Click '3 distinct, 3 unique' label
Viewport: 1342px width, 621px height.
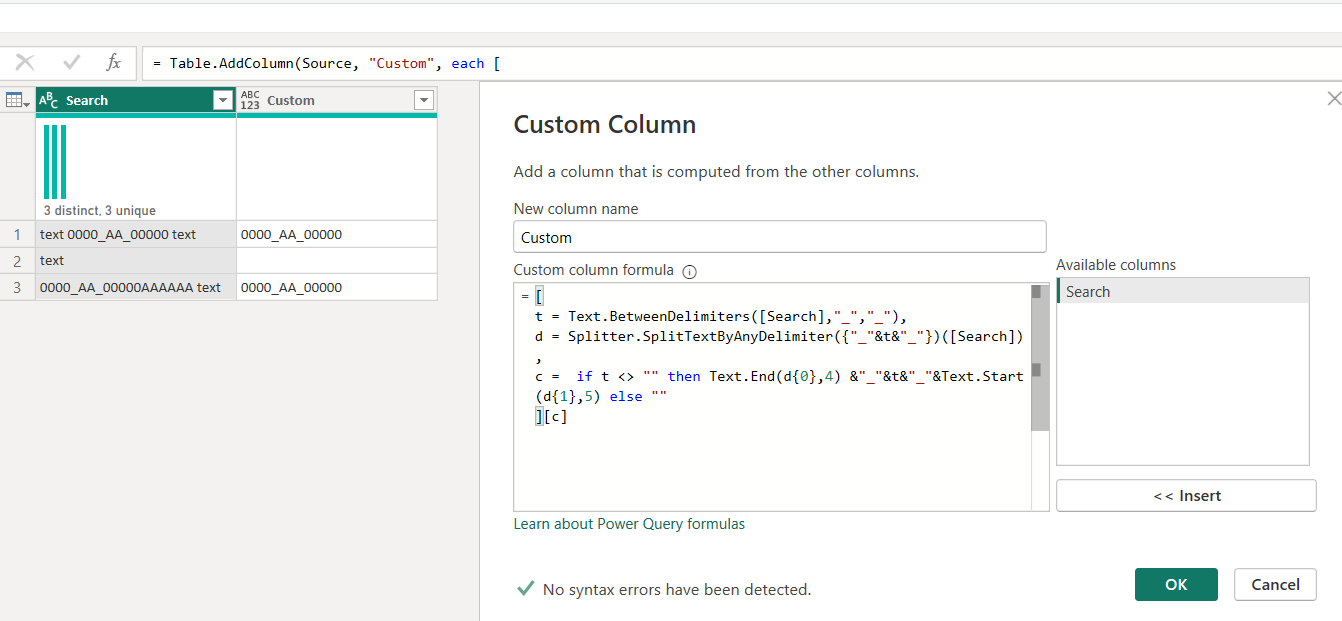pos(100,211)
